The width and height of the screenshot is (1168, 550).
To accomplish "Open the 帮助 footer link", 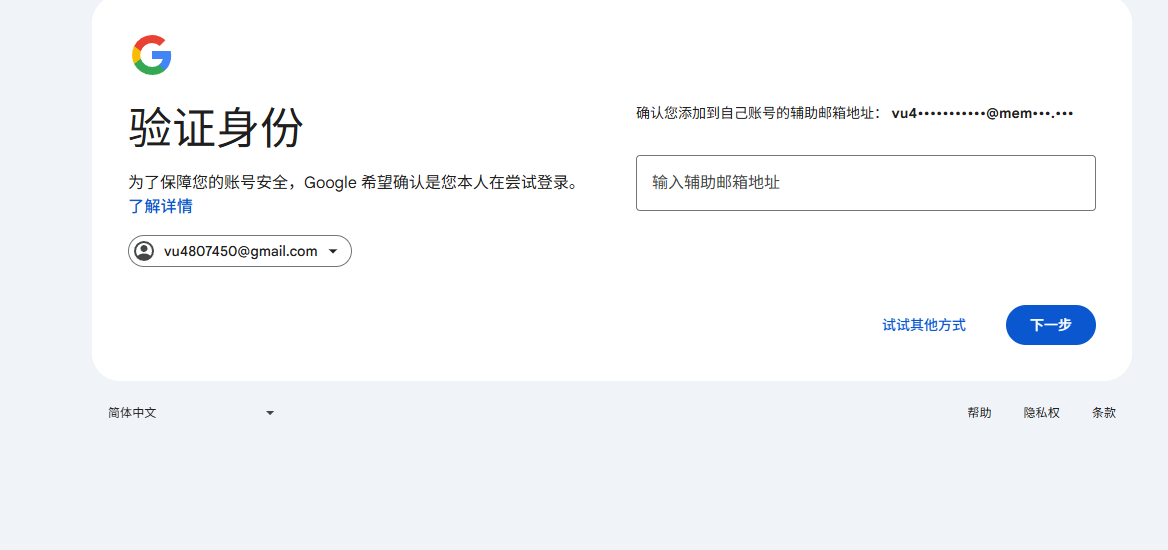I will coord(979,413).
